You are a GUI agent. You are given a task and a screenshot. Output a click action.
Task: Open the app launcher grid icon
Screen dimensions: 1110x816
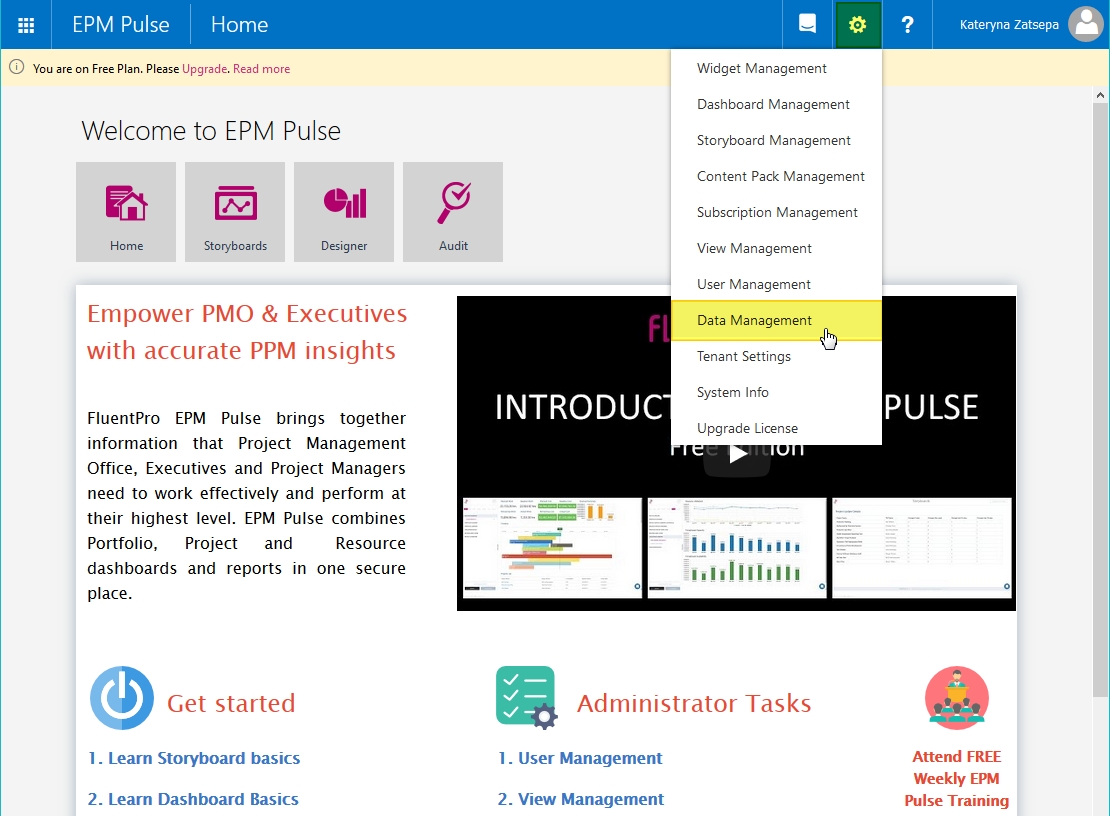tap(25, 25)
